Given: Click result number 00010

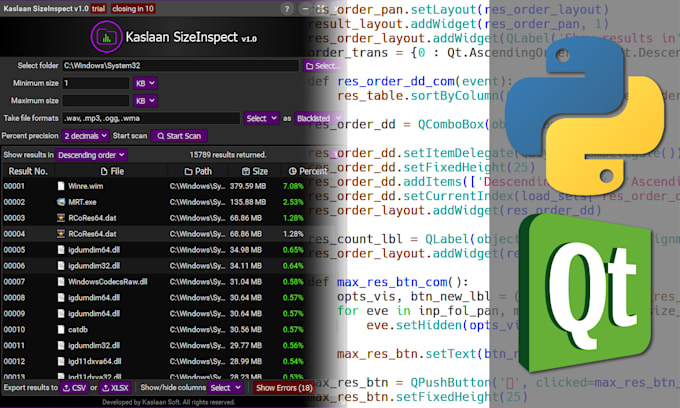Looking at the screenshot, I should (x=14, y=330).
